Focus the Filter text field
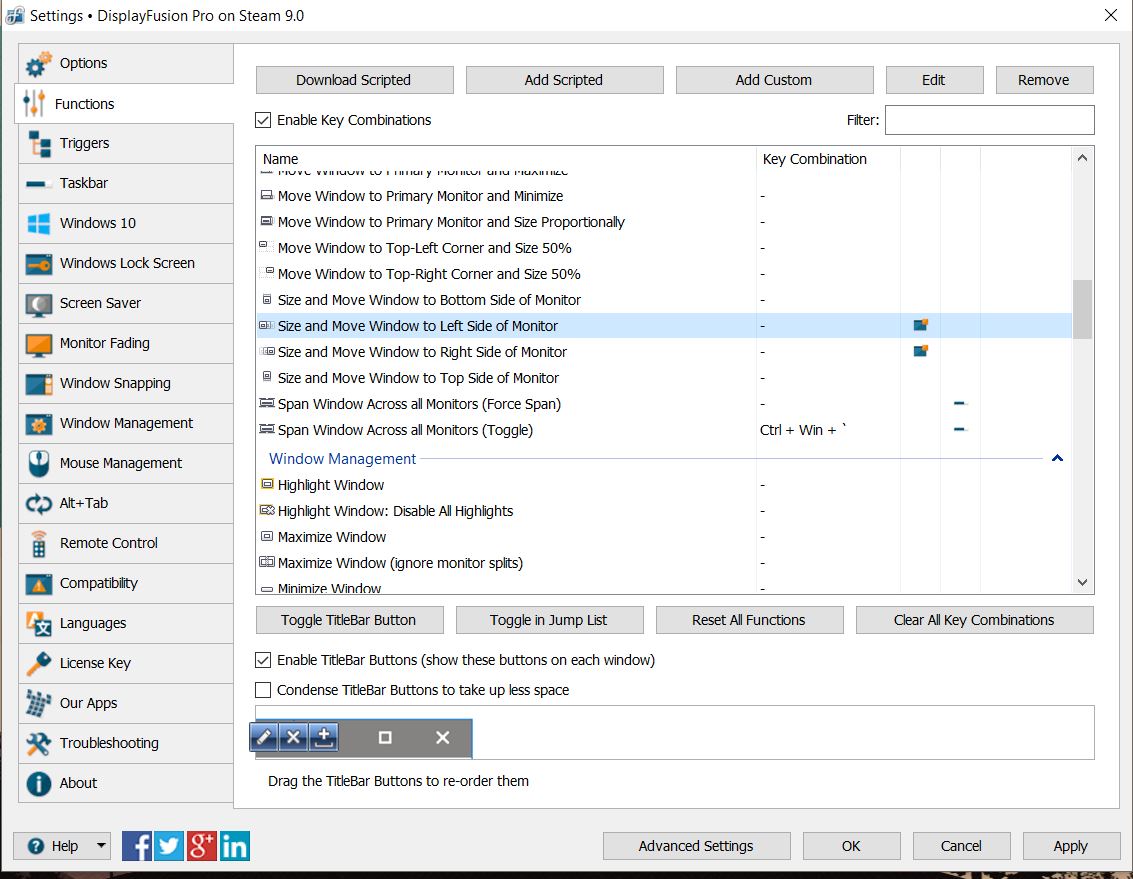1133x879 pixels. point(989,120)
